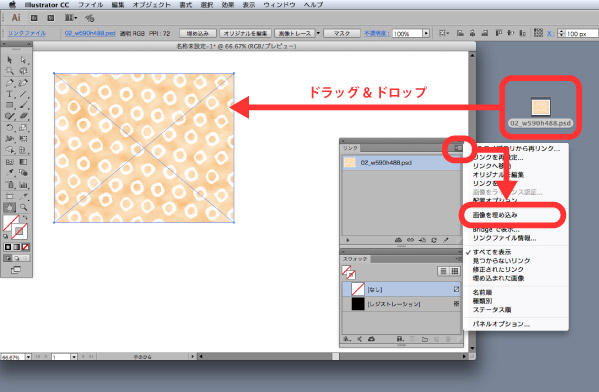This screenshot has height=392, width=599.
Task: Select the Line Segment tool
Action: pyautogui.click(x=23, y=94)
